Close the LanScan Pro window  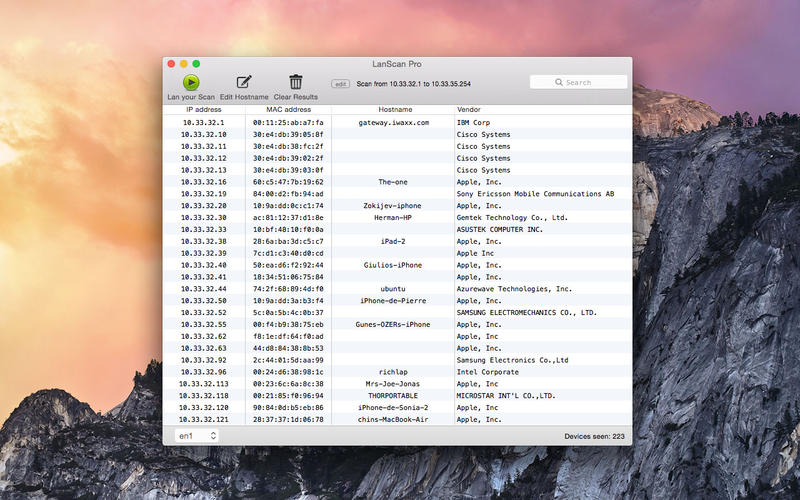coord(171,64)
